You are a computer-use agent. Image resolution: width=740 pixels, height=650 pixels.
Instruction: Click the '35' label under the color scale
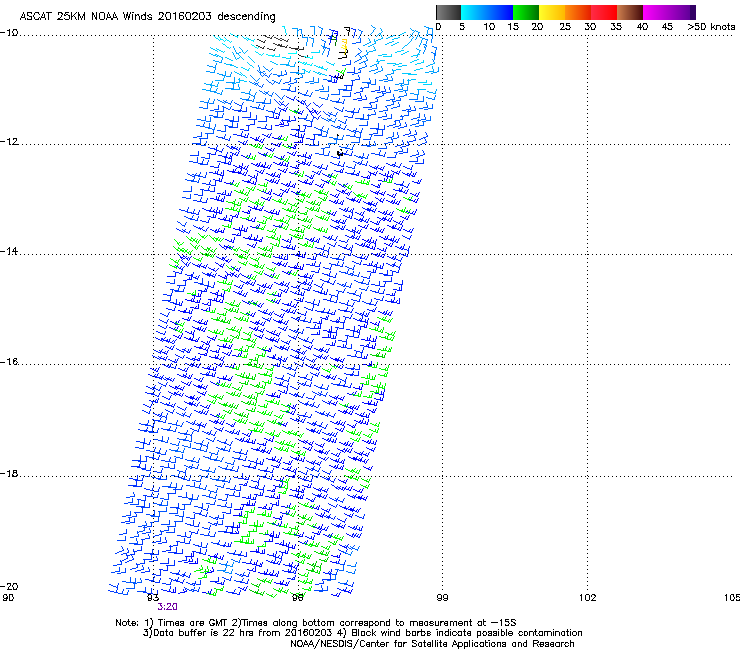point(616,27)
